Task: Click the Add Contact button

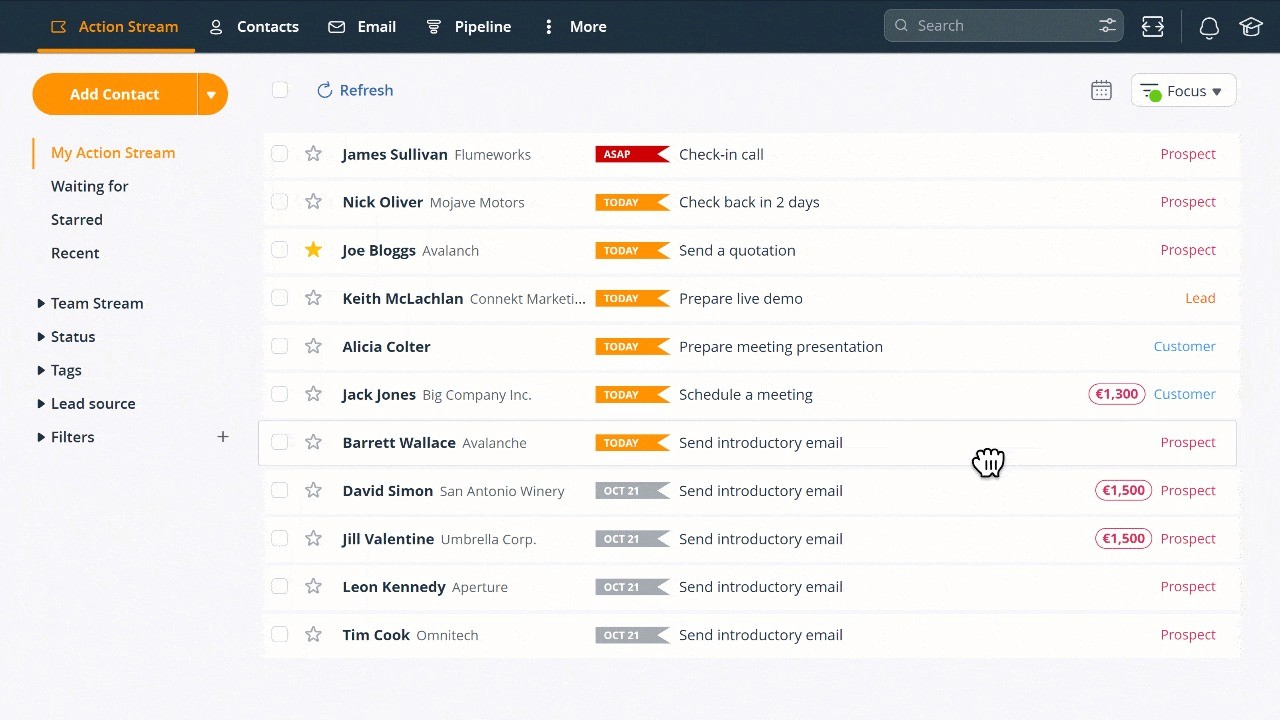Action: click(115, 94)
